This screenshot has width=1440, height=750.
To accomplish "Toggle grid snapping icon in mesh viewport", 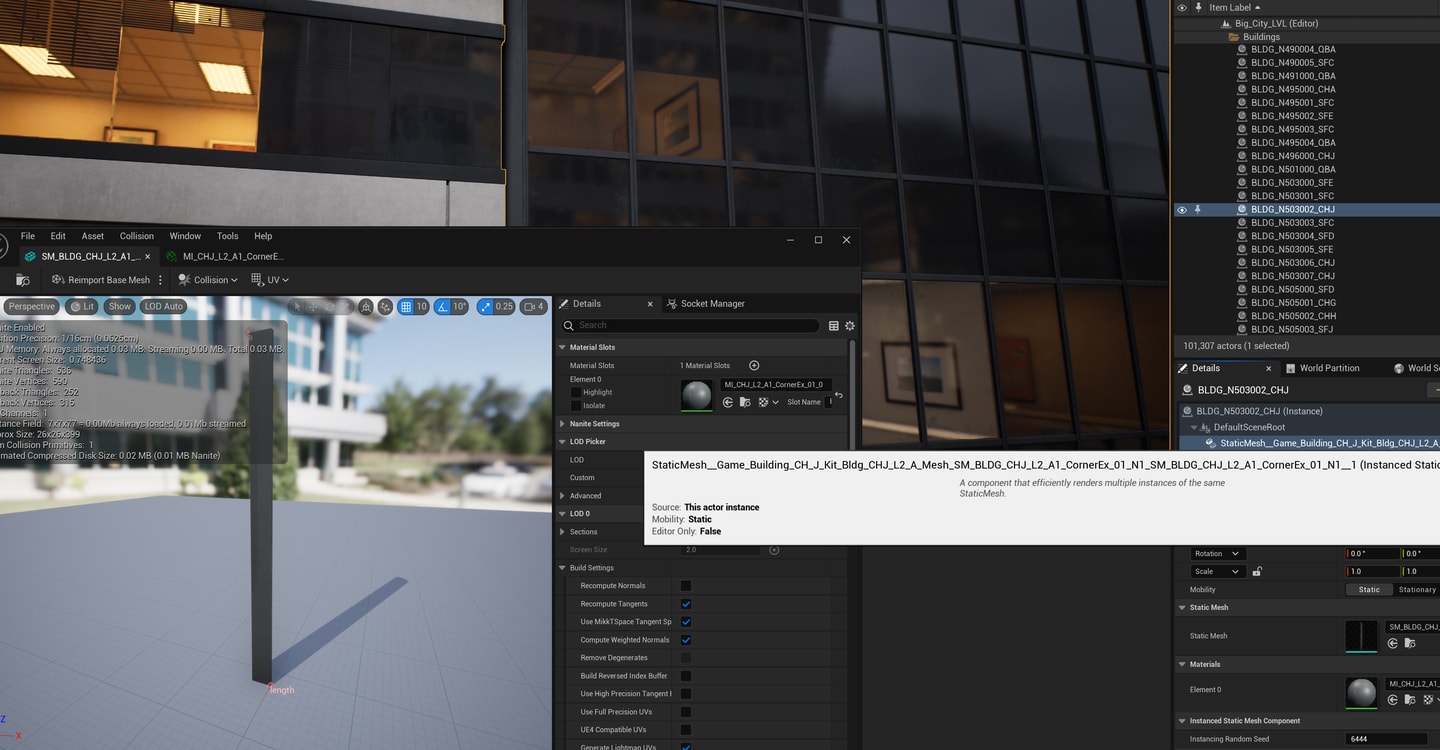I will tap(406, 306).
